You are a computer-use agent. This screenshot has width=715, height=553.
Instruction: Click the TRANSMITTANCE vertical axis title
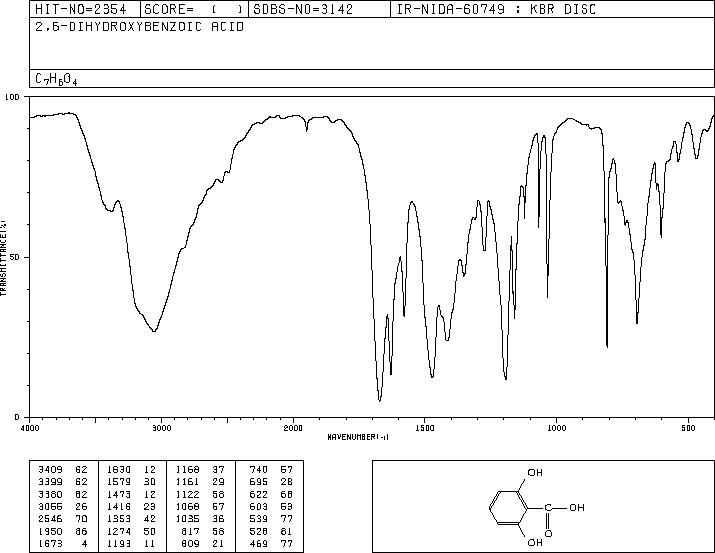tap(3, 258)
